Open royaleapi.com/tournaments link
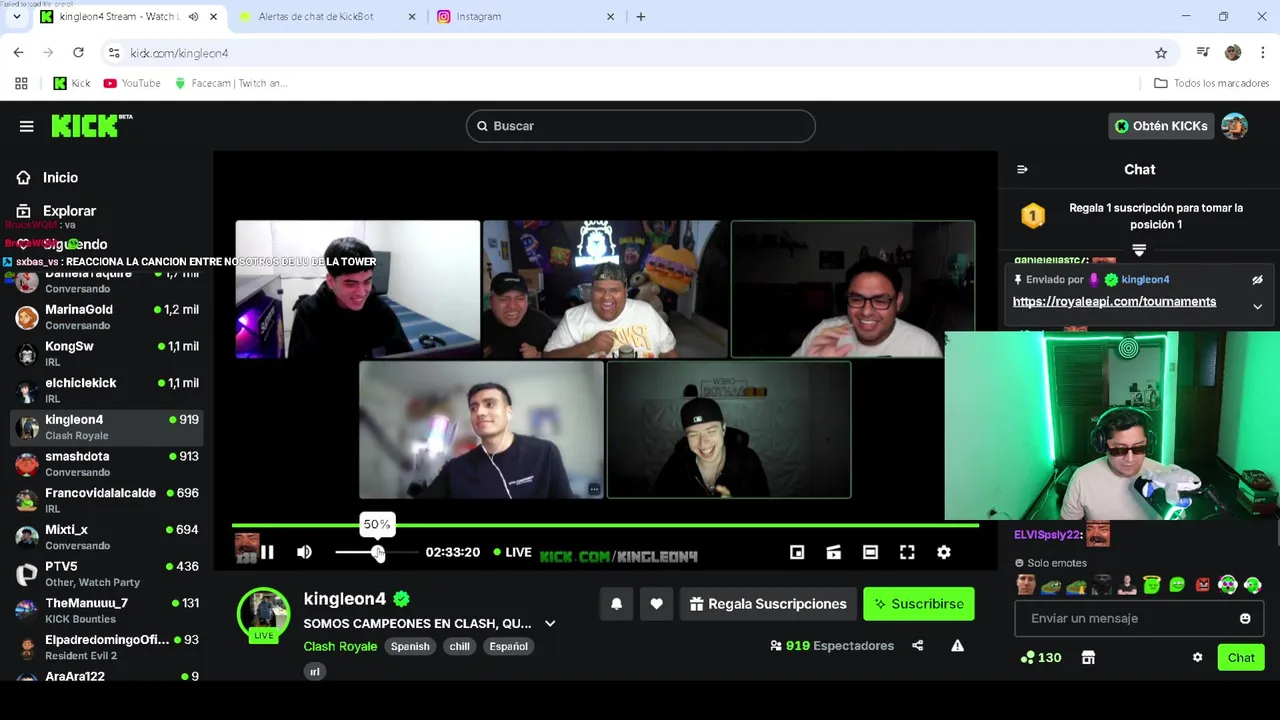Image resolution: width=1280 pixels, height=720 pixels. (x=1114, y=302)
